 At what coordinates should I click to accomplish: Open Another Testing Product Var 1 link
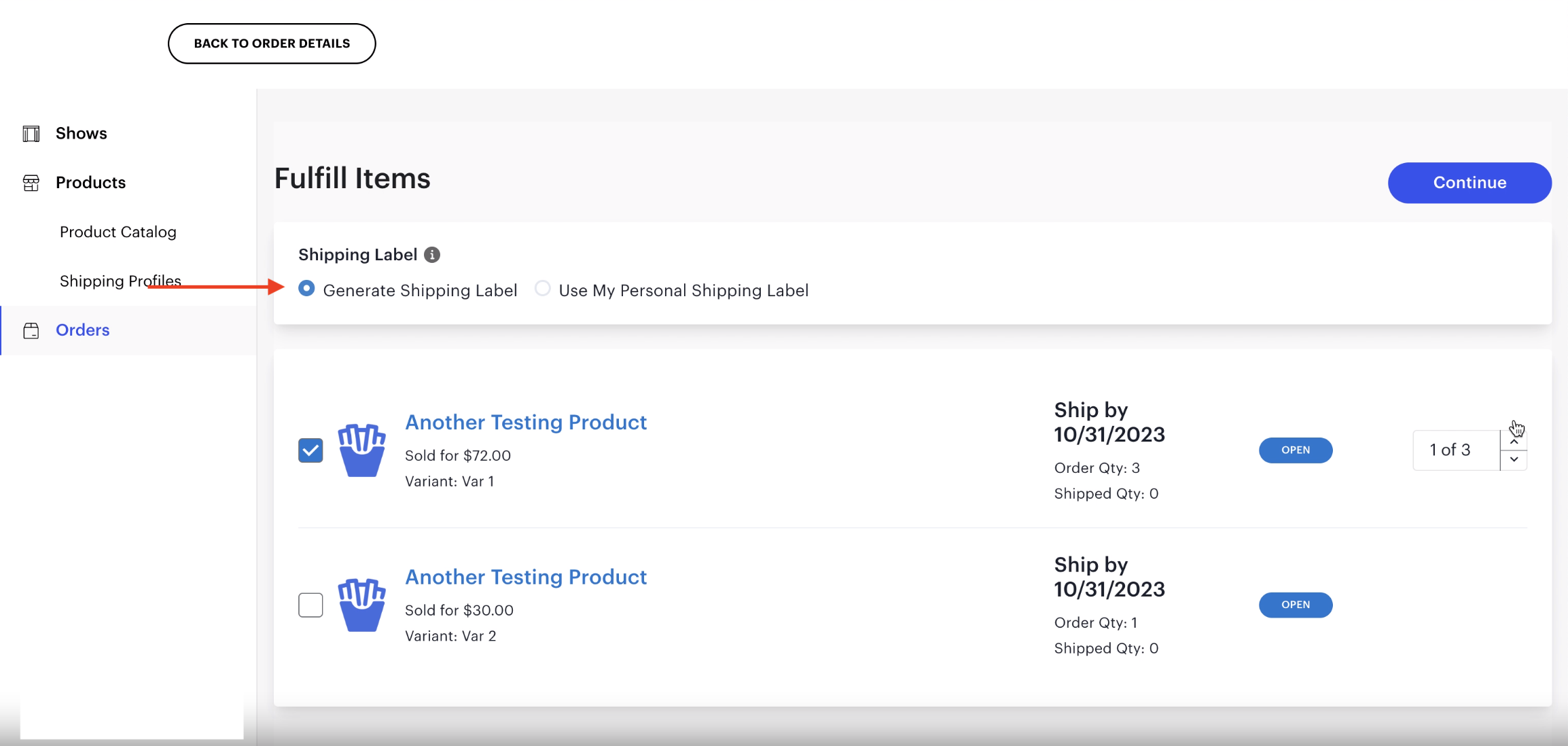pos(526,422)
